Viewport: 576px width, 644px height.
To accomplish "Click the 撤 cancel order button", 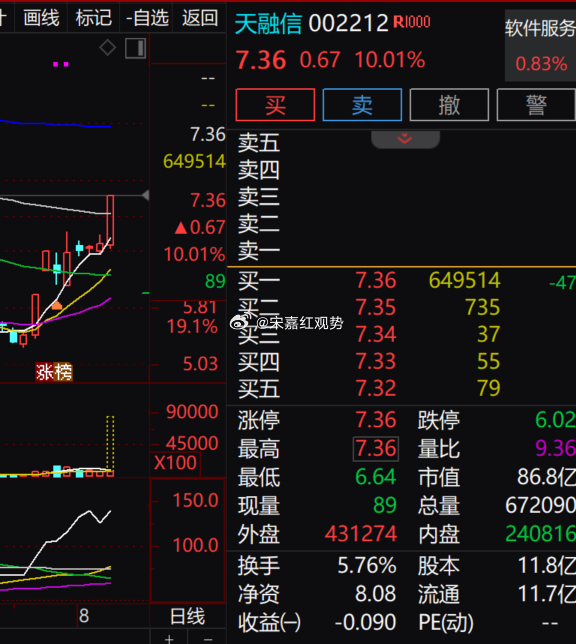I will [449, 105].
